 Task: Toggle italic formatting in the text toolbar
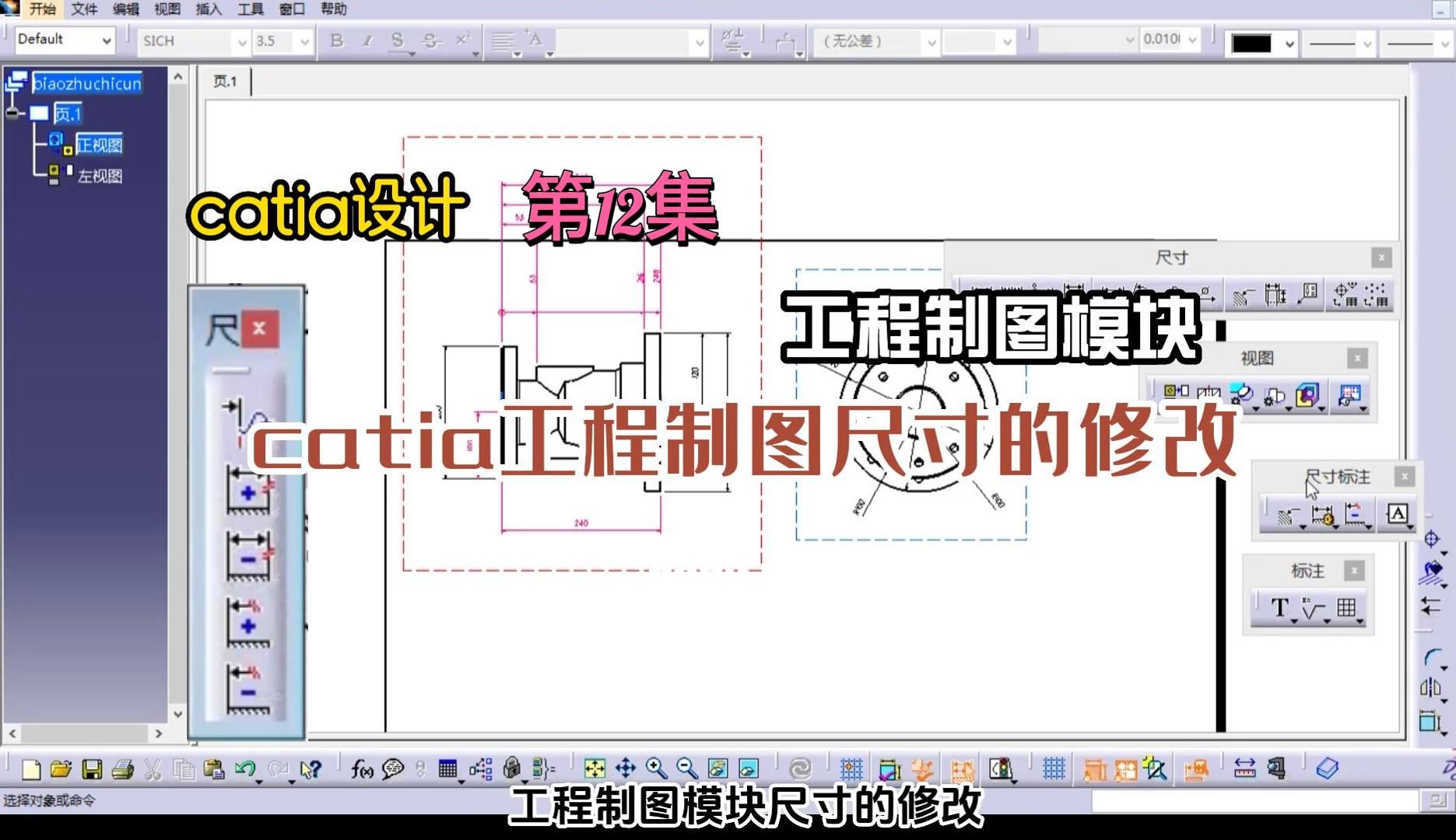pos(367,41)
